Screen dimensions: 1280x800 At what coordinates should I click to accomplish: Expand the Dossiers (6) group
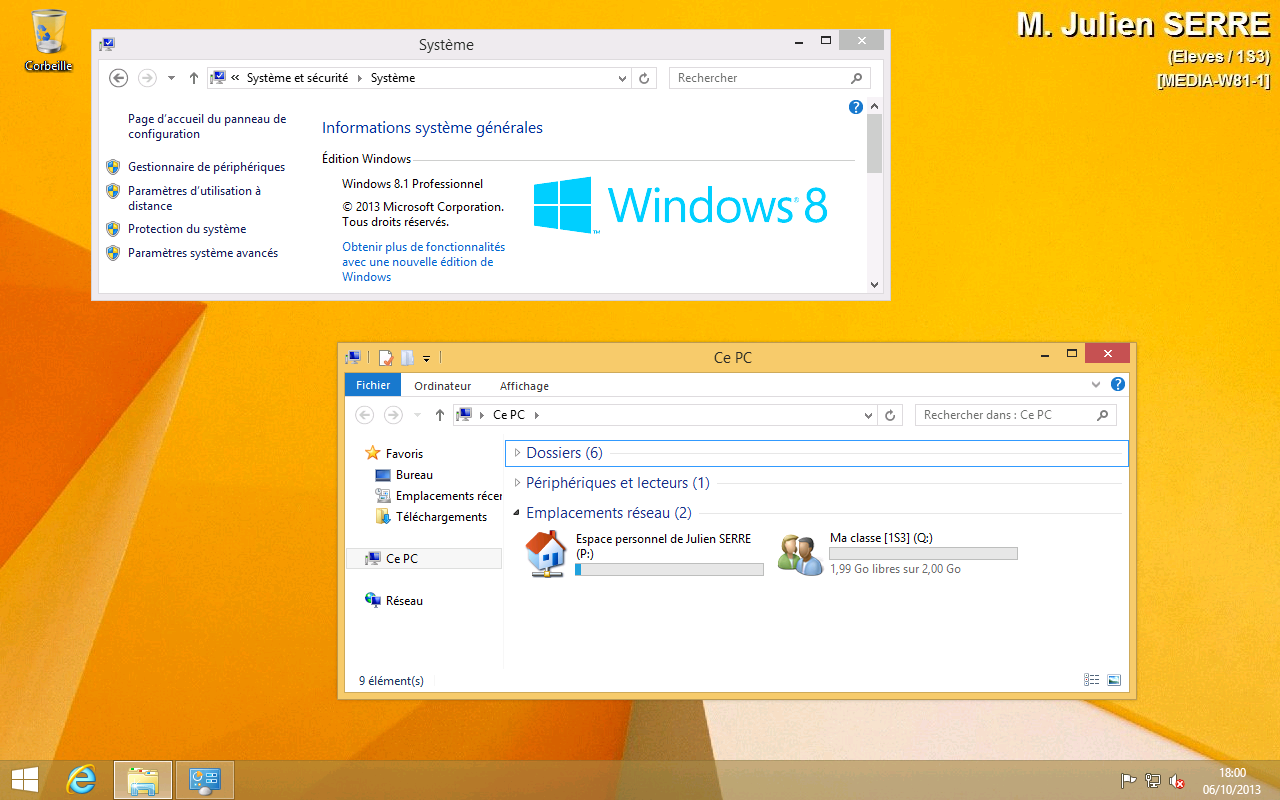click(517, 453)
